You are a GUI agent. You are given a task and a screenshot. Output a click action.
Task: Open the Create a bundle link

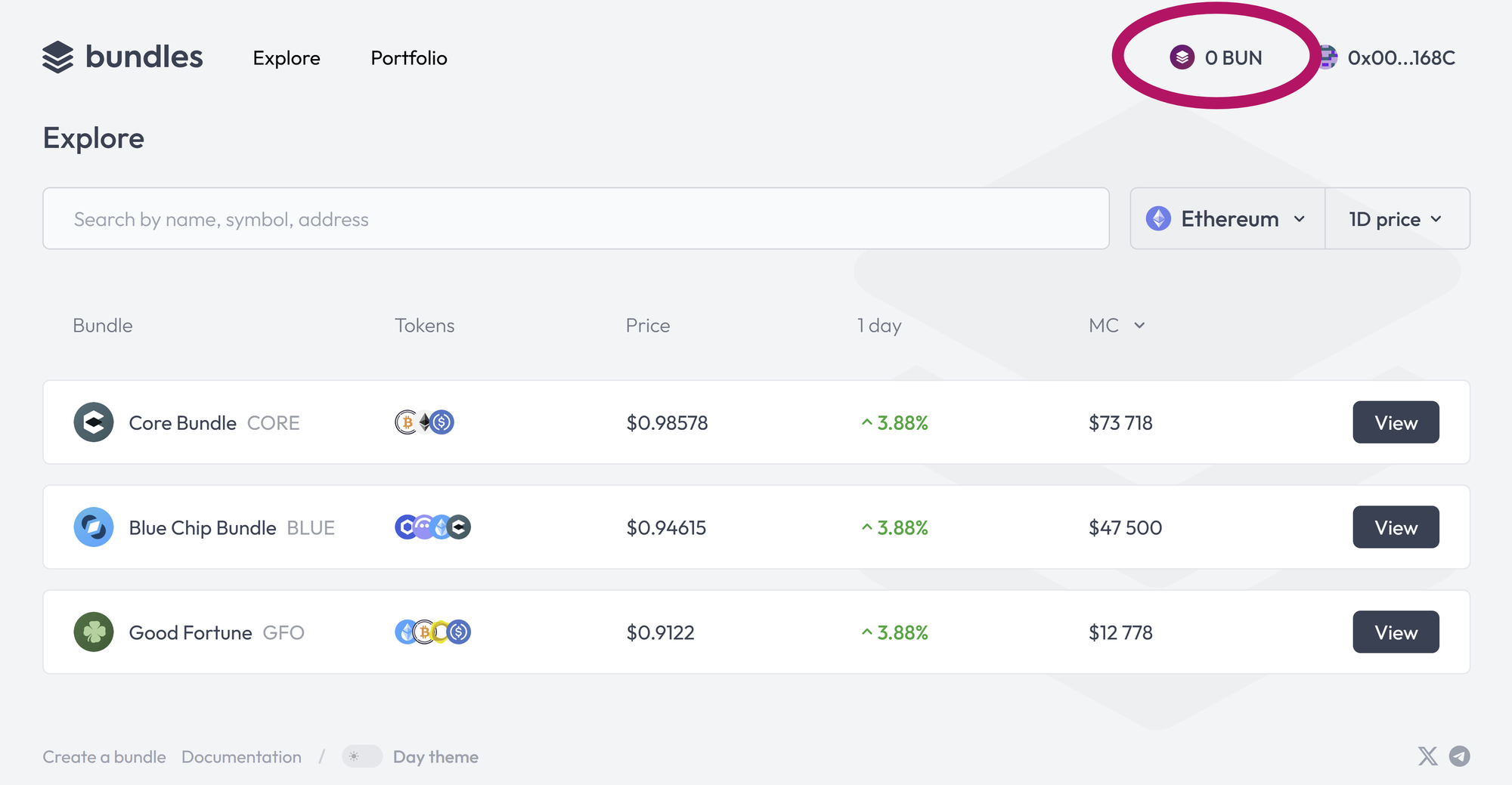coord(104,757)
